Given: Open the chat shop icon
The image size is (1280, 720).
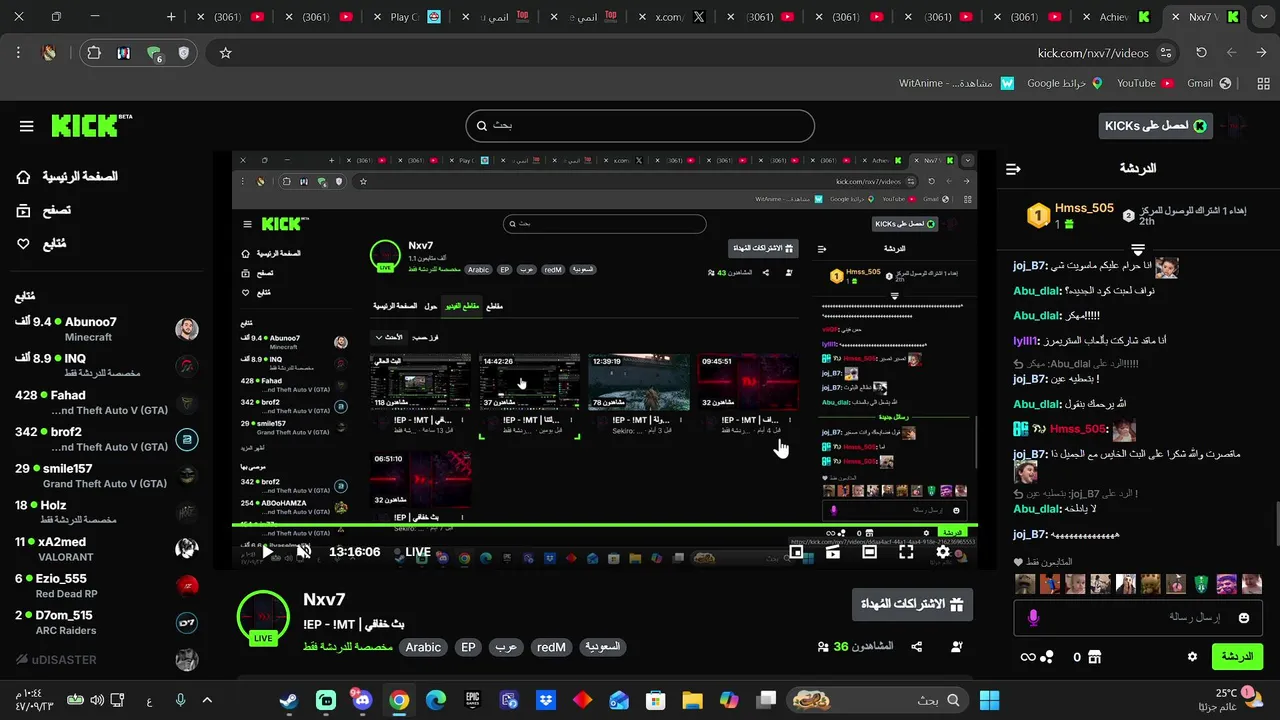Looking at the screenshot, I should click(1094, 657).
